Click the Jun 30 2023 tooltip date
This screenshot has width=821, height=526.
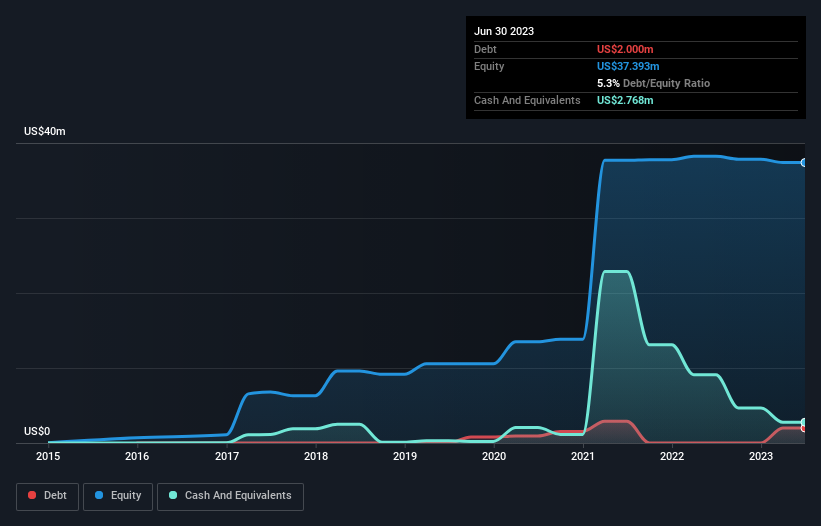point(504,31)
